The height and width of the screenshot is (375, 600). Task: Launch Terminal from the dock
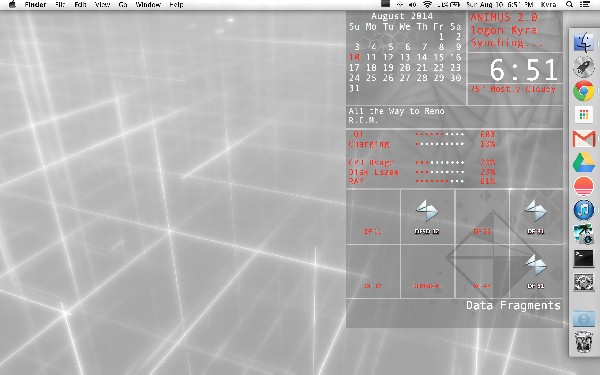[584, 258]
